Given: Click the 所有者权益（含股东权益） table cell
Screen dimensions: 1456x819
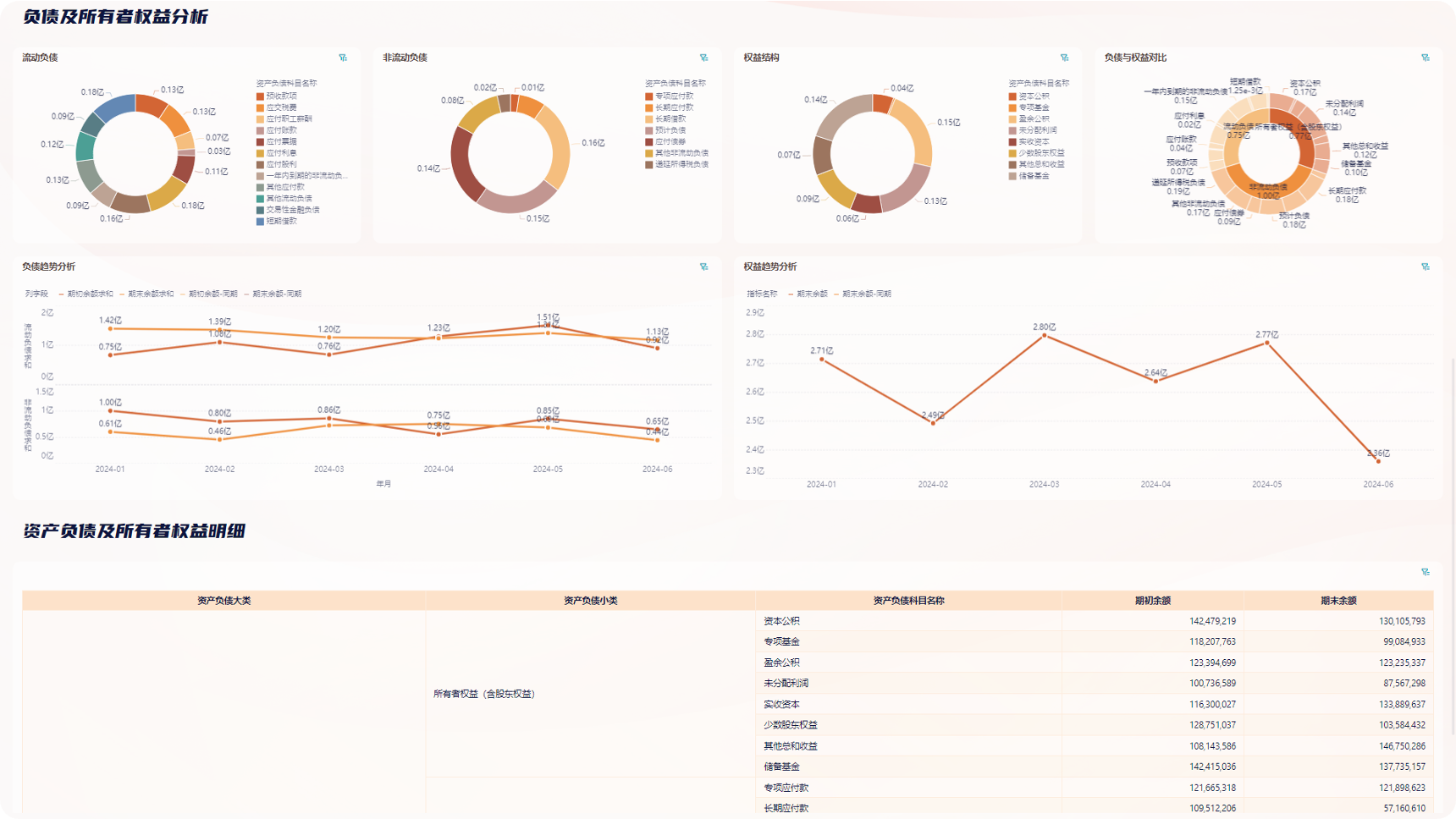Looking at the screenshot, I should click(484, 694).
